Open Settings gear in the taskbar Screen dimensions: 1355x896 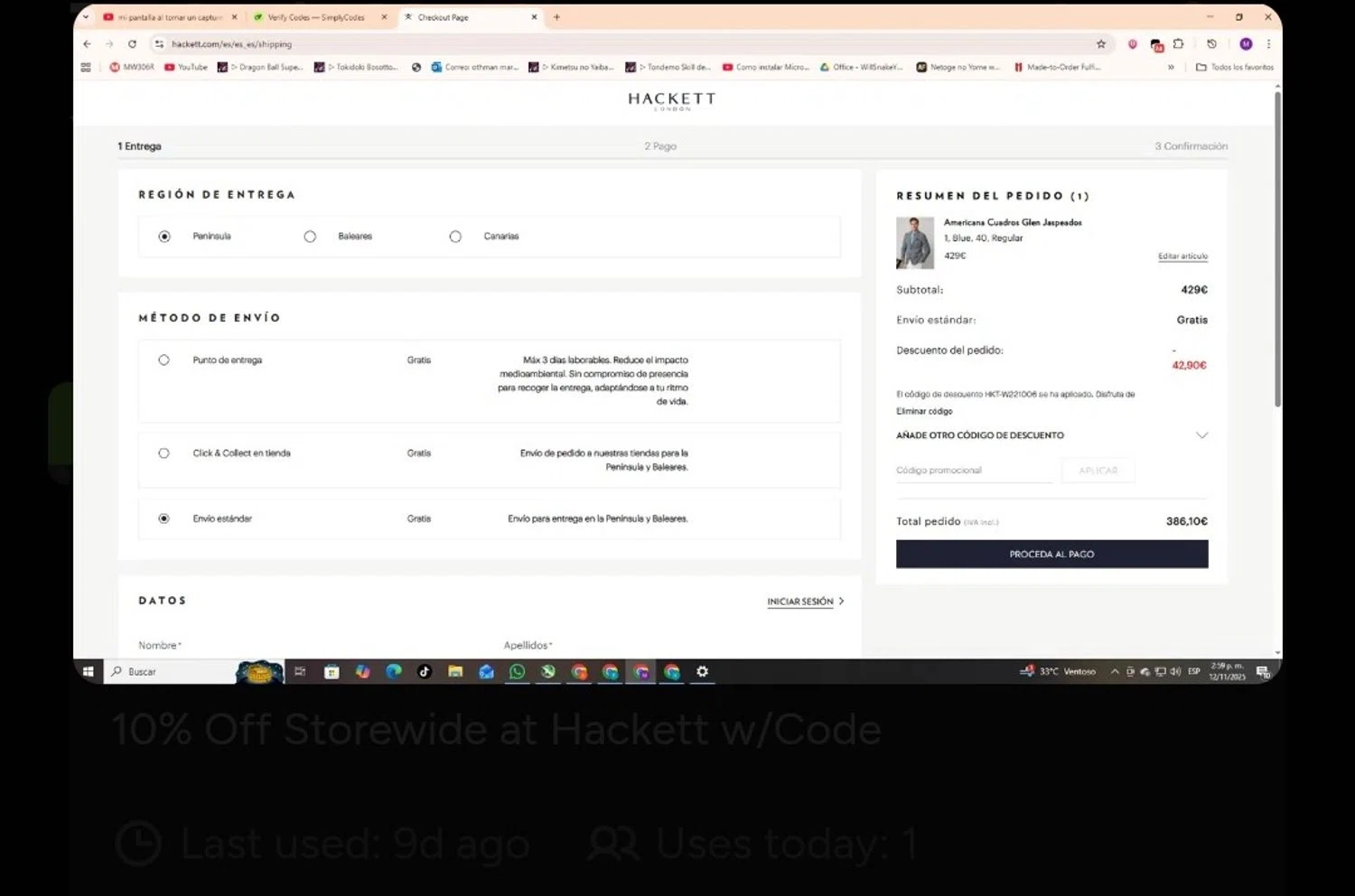(702, 671)
